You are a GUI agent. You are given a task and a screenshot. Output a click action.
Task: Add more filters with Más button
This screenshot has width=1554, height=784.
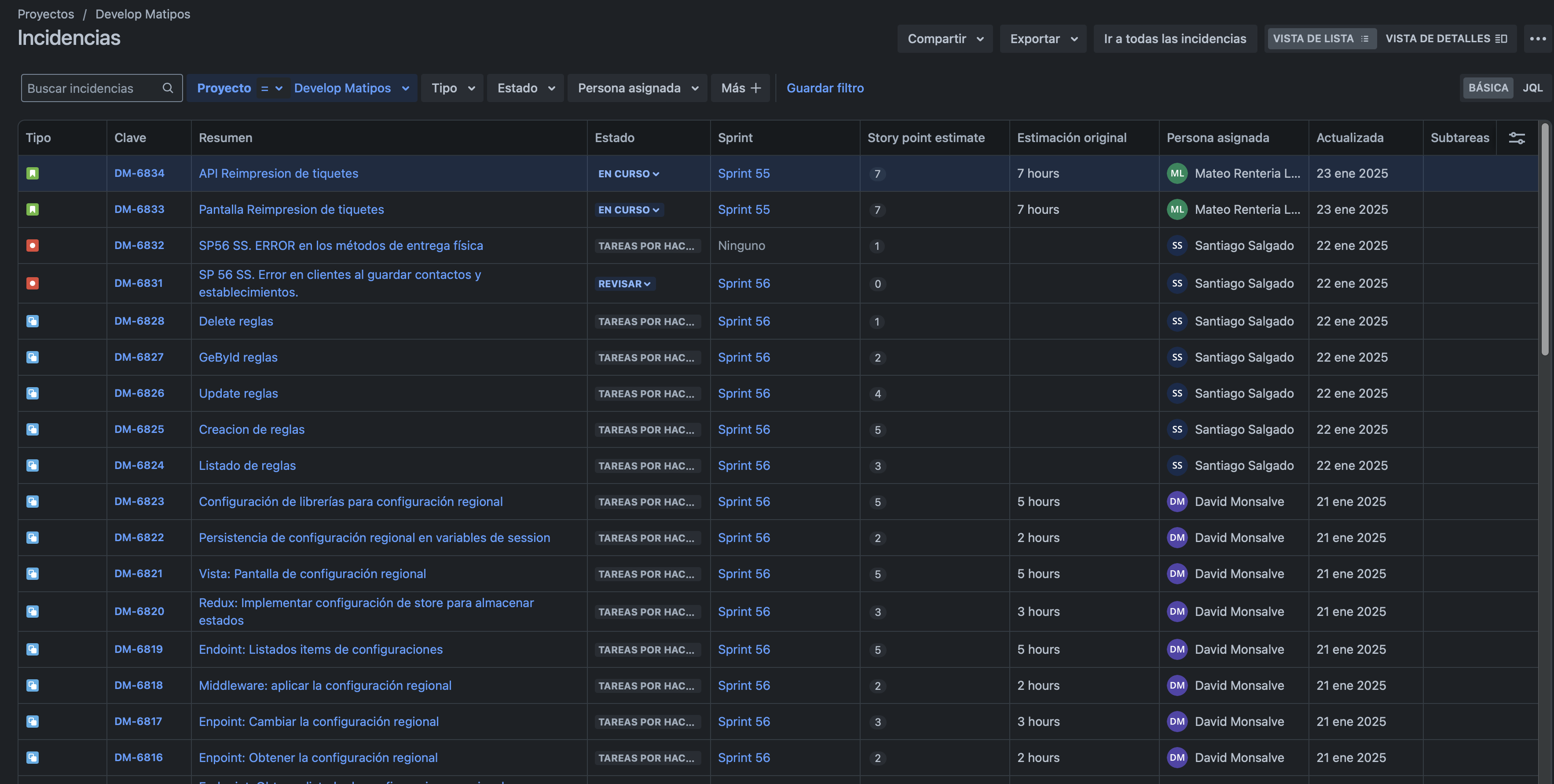pyautogui.click(x=740, y=88)
